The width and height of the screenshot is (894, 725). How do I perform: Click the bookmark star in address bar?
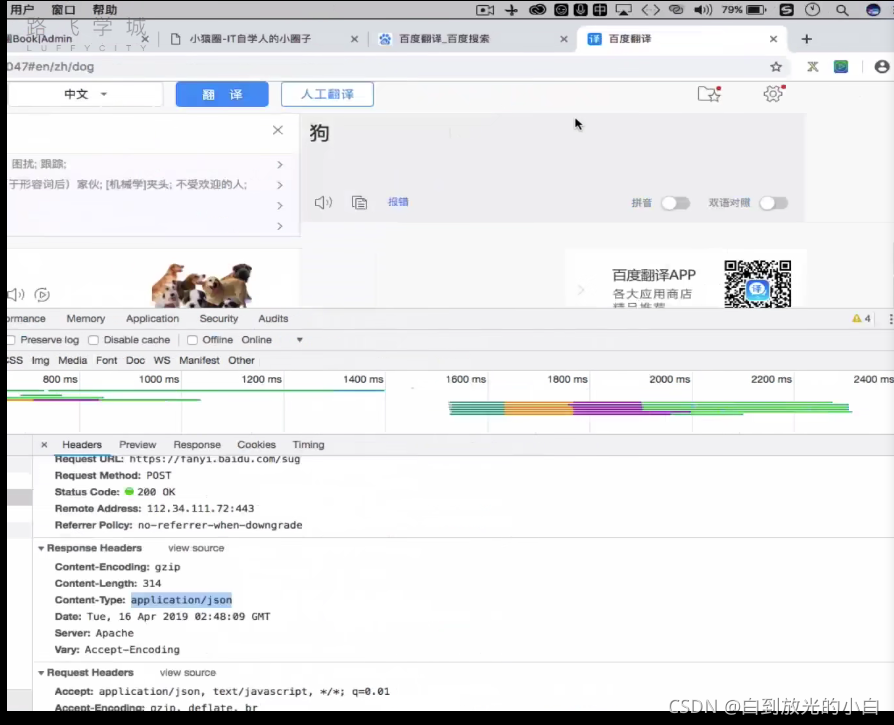[775, 67]
